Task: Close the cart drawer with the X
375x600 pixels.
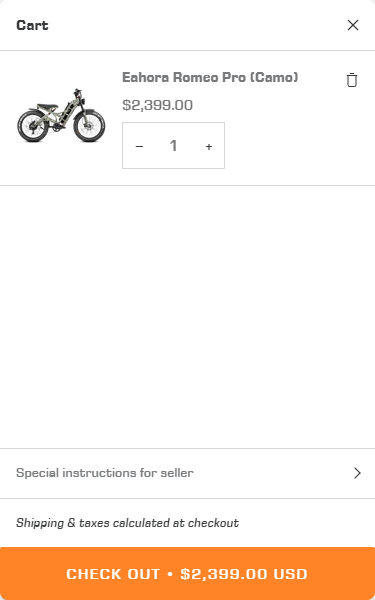Action: 352,25
